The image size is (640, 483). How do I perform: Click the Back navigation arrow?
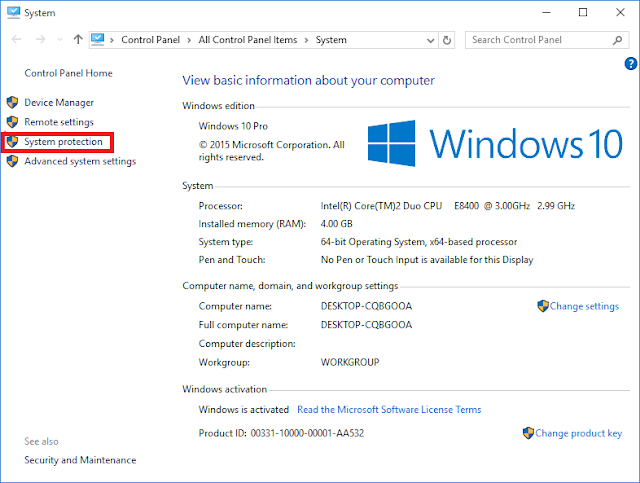(16, 40)
